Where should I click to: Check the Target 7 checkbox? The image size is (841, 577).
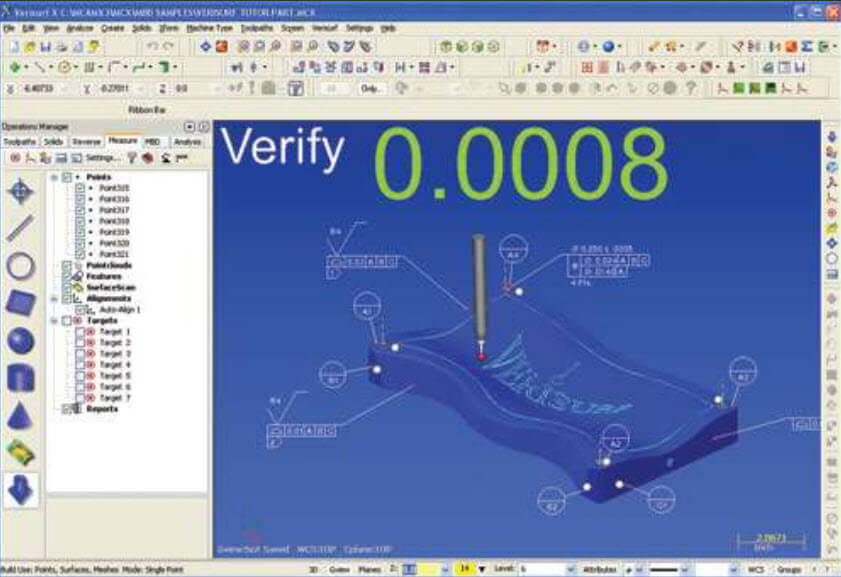pos(79,398)
